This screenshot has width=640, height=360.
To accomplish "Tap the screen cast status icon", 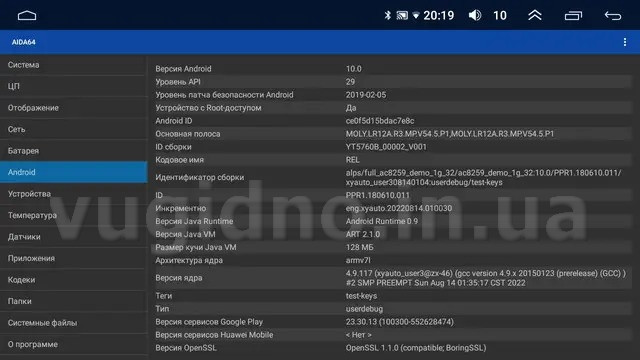I will point(402,16).
